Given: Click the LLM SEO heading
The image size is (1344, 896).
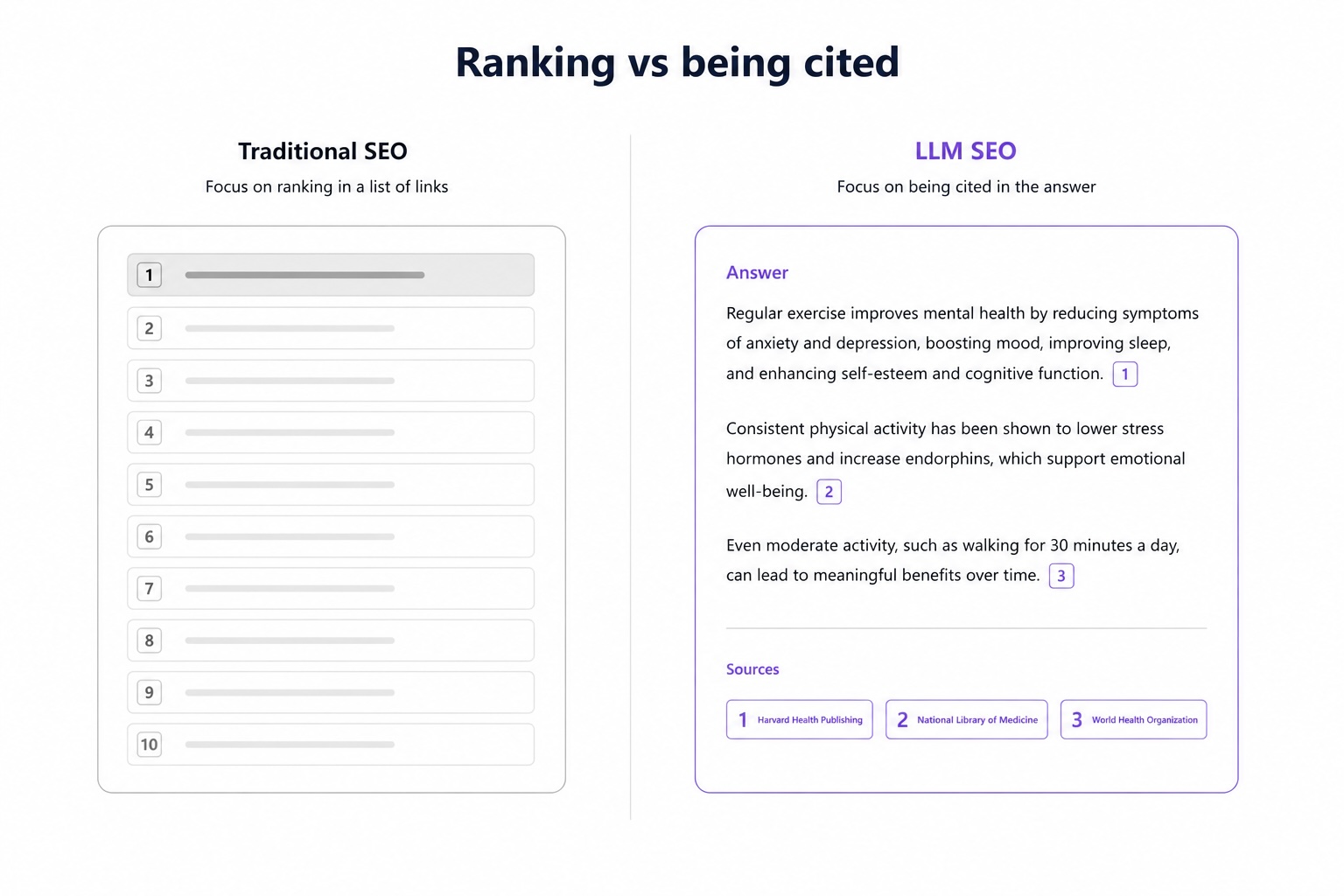Looking at the screenshot, I should [966, 151].
